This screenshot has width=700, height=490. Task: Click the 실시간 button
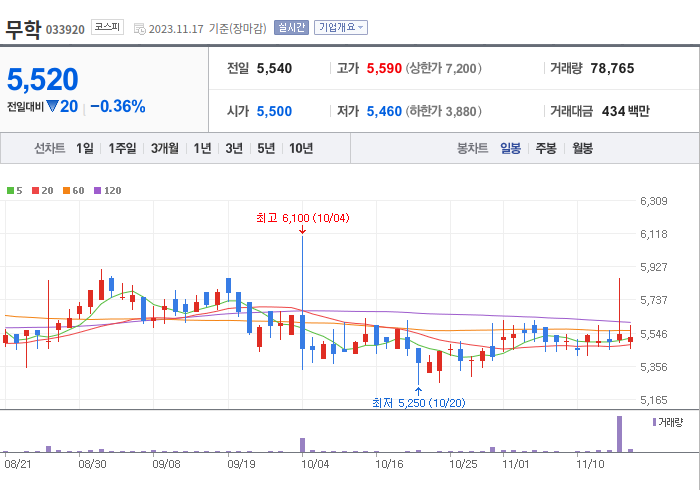pyautogui.click(x=291, y=28)
